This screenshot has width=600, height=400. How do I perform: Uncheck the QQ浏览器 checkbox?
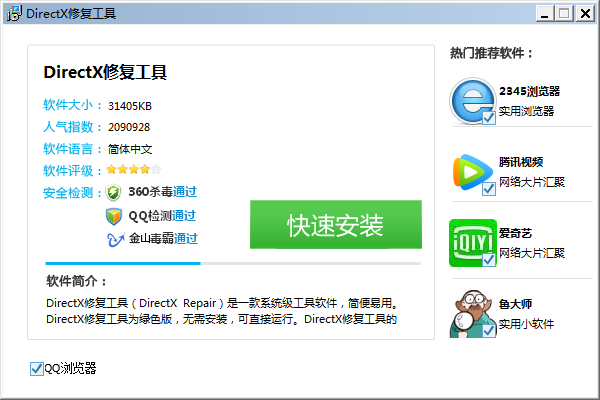[37, 369]
